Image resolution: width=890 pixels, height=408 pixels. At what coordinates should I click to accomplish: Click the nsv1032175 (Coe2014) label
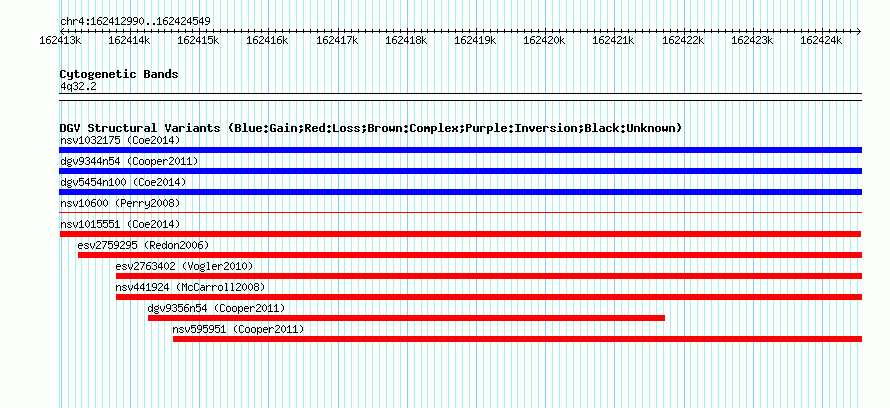(x=120, y=140)
